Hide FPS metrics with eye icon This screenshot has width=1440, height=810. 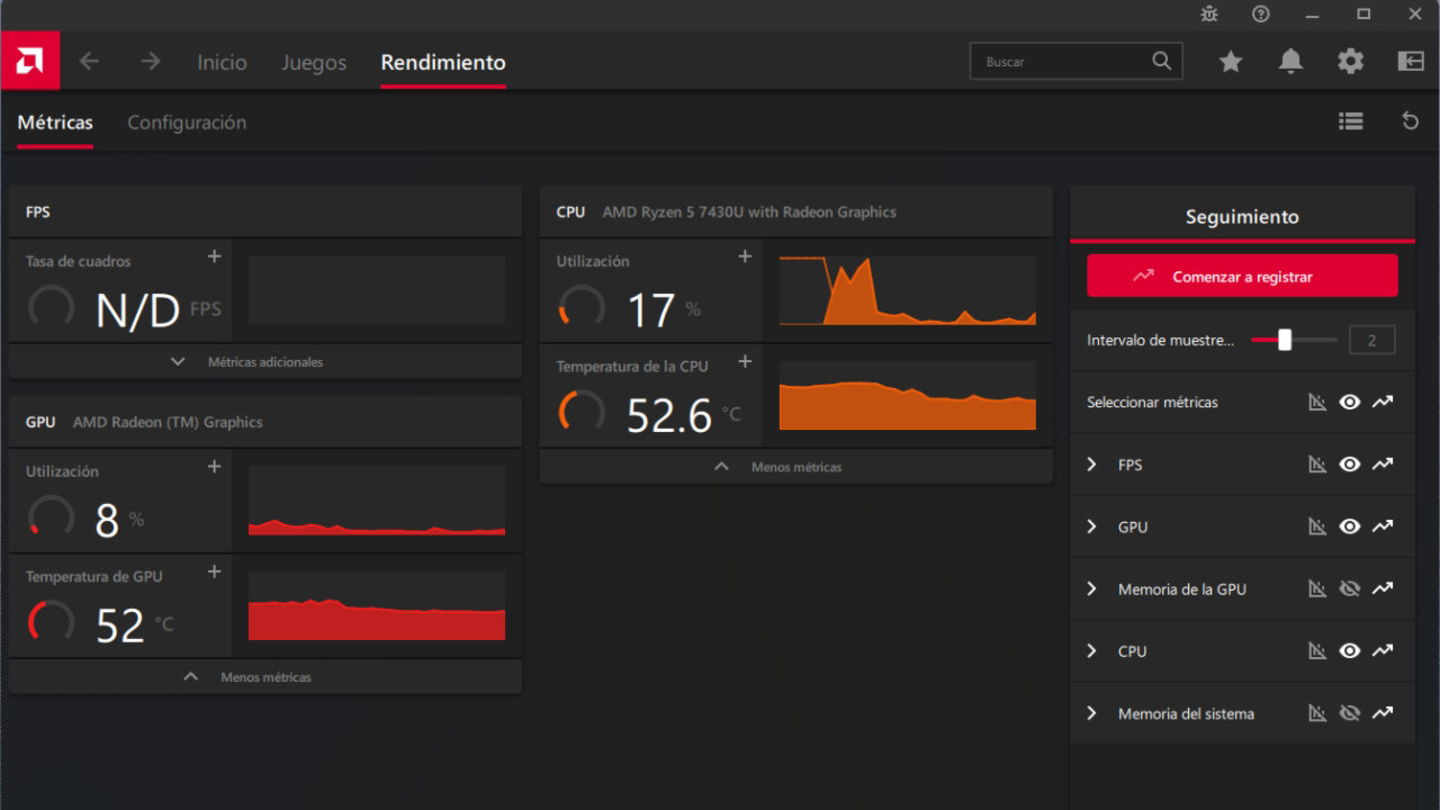tap(1350, 464)
